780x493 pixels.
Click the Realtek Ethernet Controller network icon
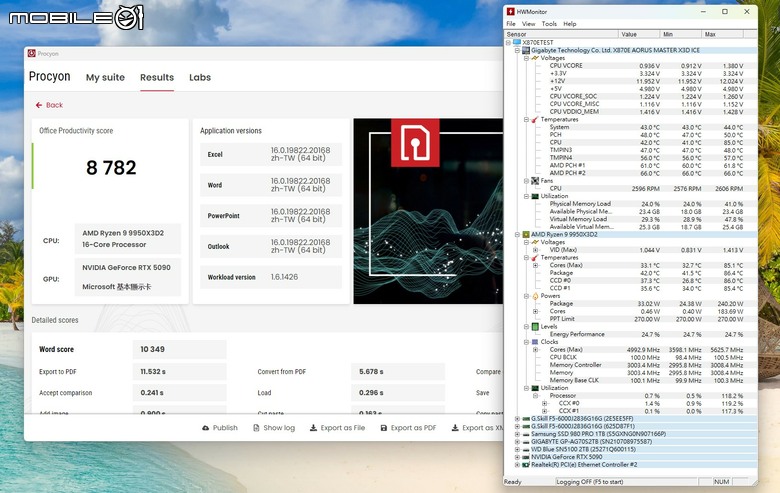(526, 465)
